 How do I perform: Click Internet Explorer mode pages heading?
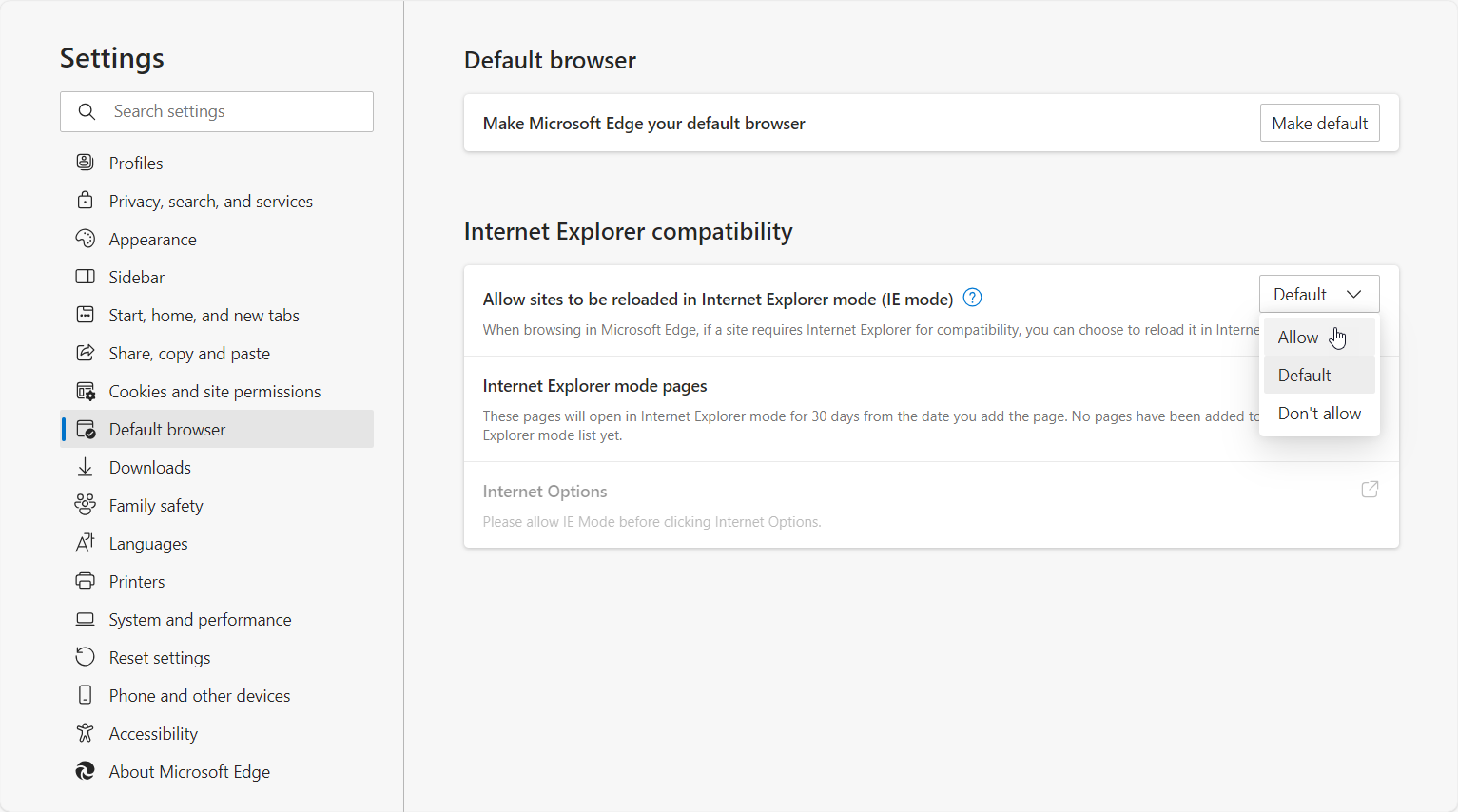tap(594, 386)
